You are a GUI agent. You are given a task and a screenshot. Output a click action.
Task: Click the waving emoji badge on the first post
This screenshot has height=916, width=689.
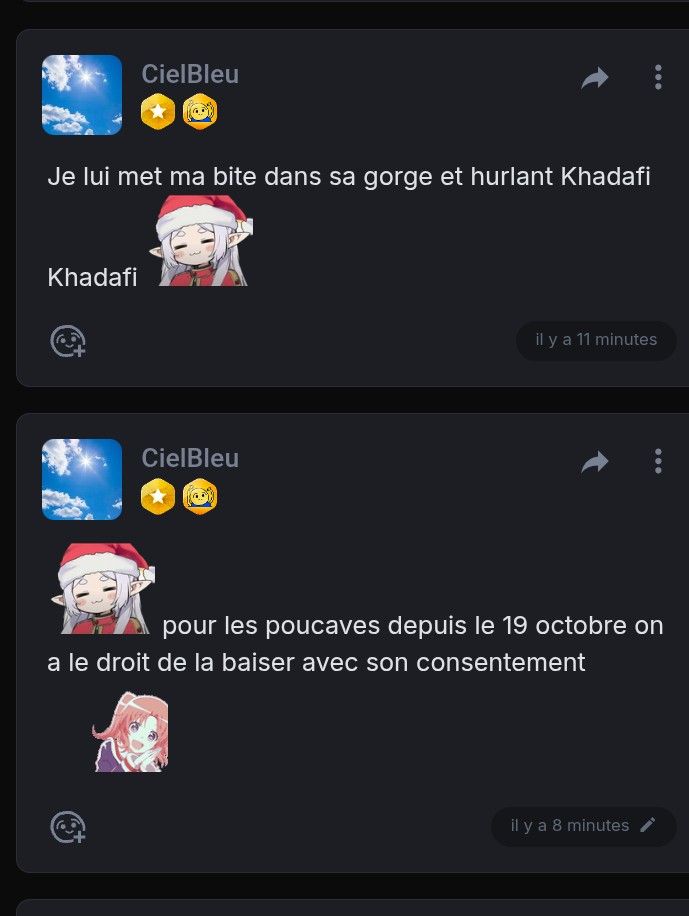pyautogui.click(x=200, y=112)
